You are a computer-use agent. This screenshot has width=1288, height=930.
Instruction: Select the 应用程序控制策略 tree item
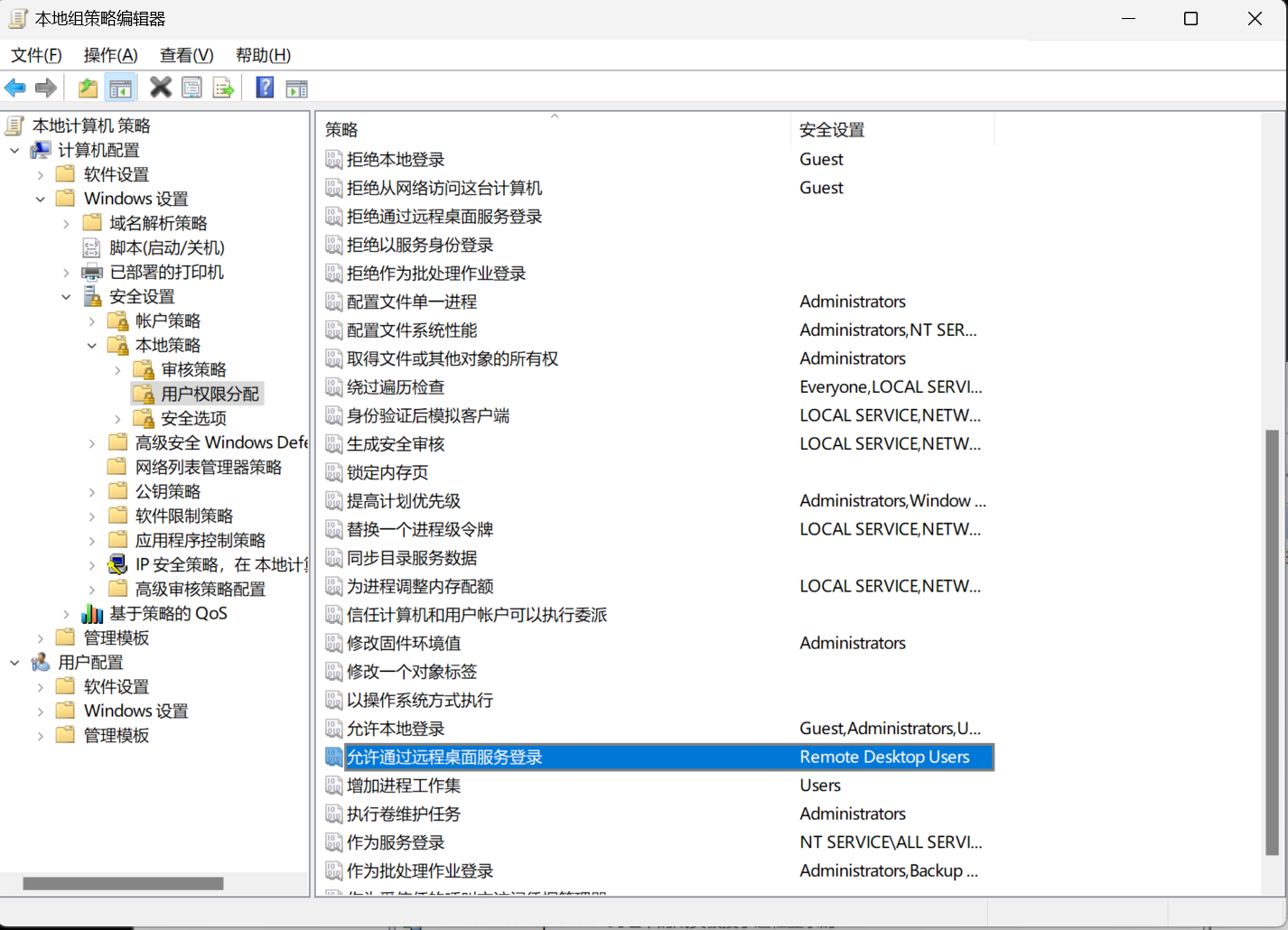tap(201, 540)
